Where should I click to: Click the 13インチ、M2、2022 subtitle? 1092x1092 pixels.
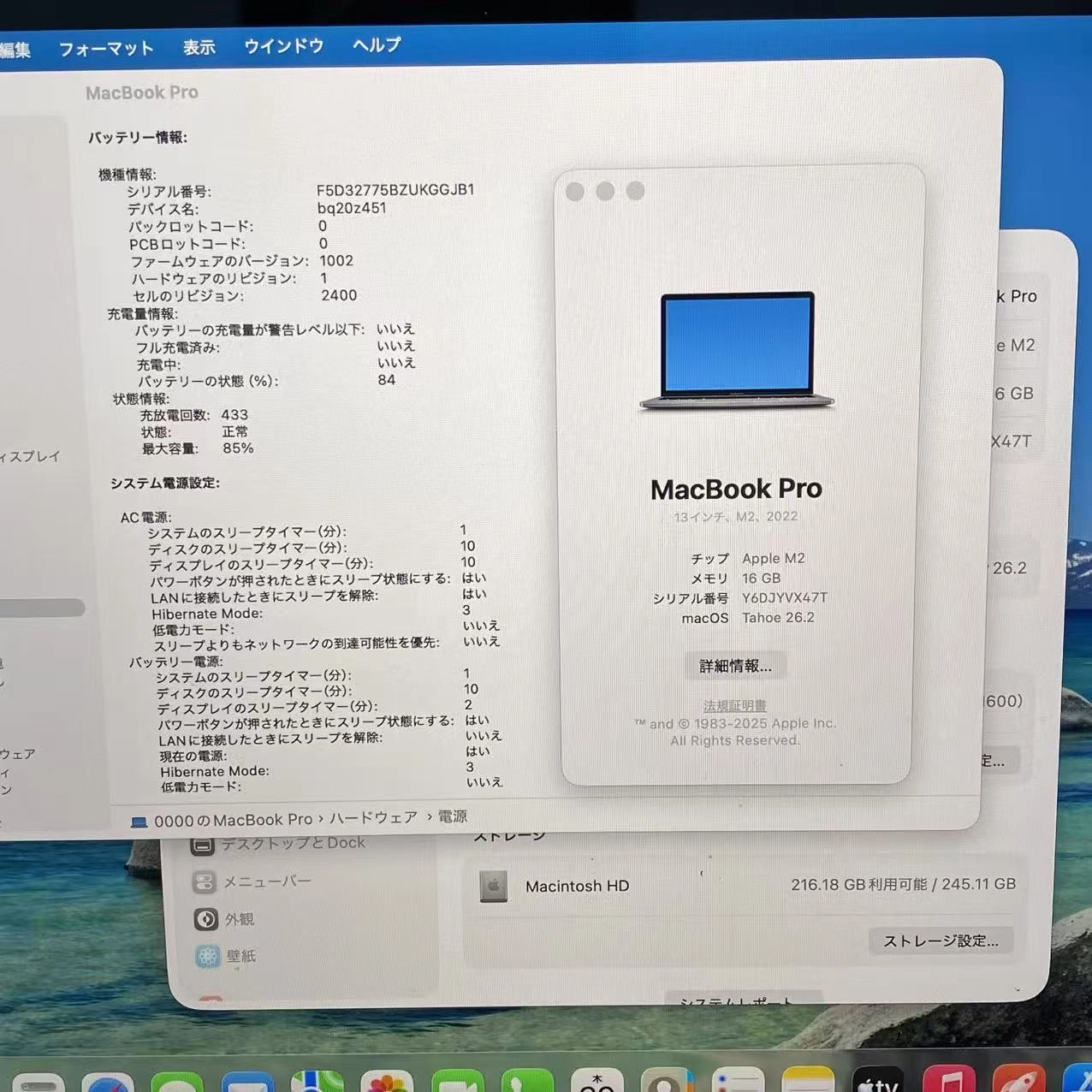coord(736,517)
